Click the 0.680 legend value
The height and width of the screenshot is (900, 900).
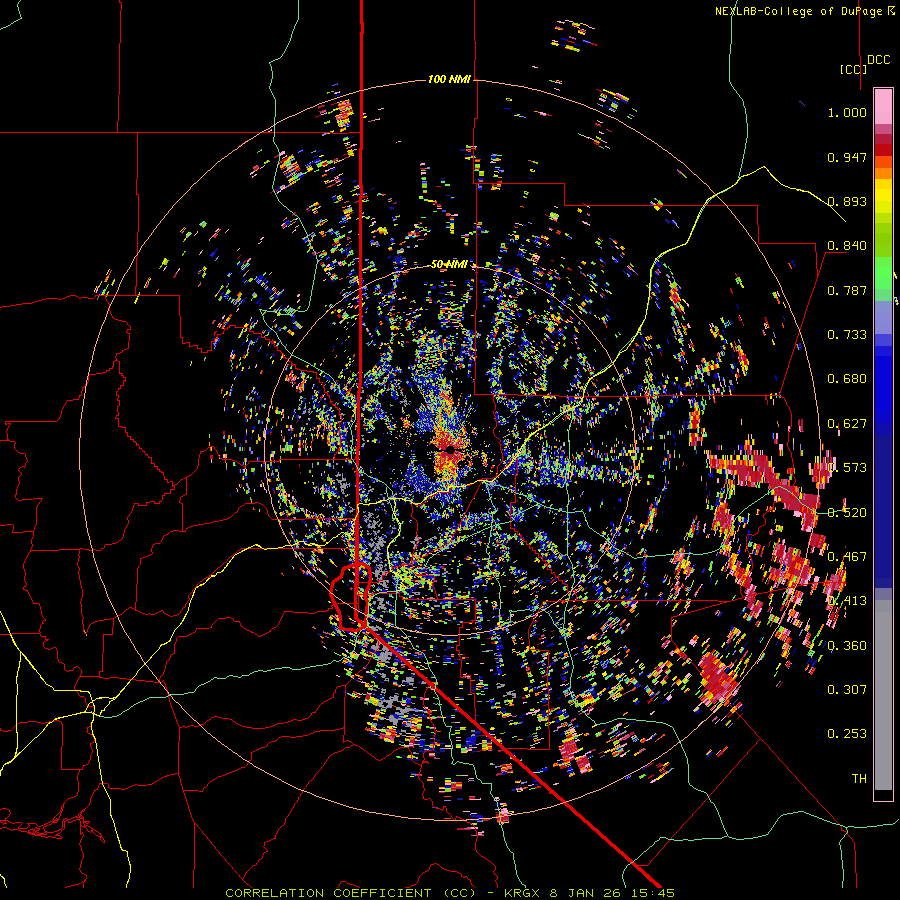pos(847,379)
